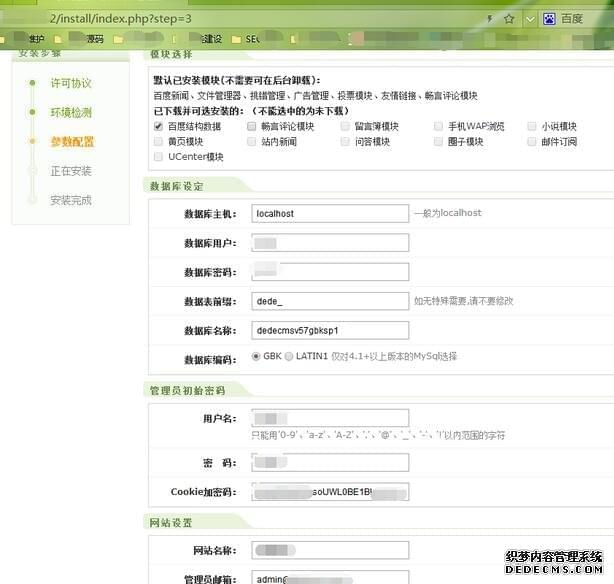614x584 pixels.
Task: Click the URL text install/index.php?step=3
Action: 121,18
